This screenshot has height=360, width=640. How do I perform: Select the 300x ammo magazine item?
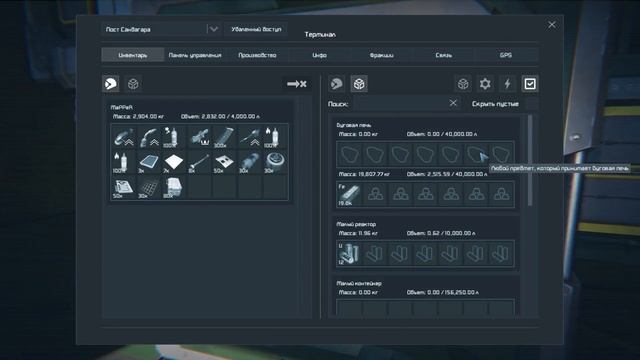coord(224,137)
